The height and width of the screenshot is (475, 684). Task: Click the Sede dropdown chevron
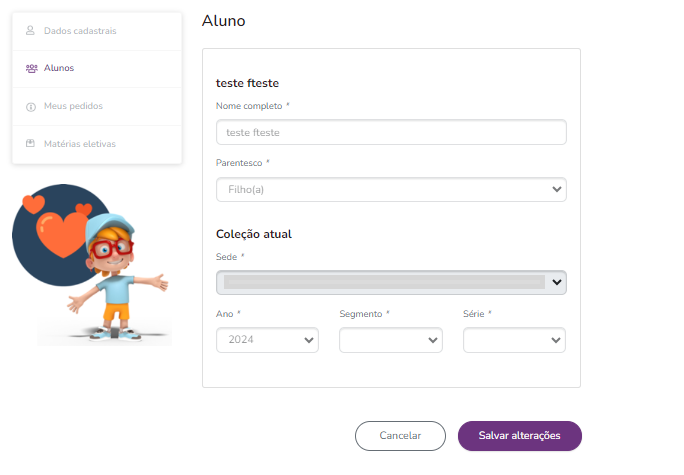point(557,282)
